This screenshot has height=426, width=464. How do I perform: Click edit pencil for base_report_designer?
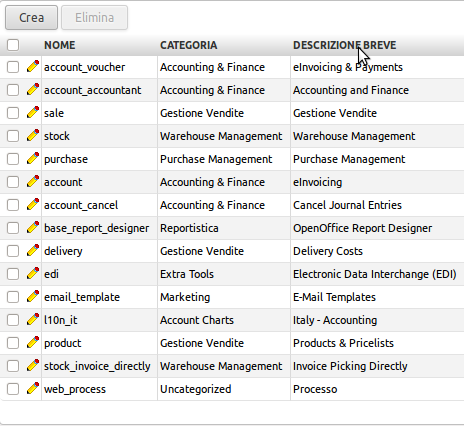pos(33,227)
